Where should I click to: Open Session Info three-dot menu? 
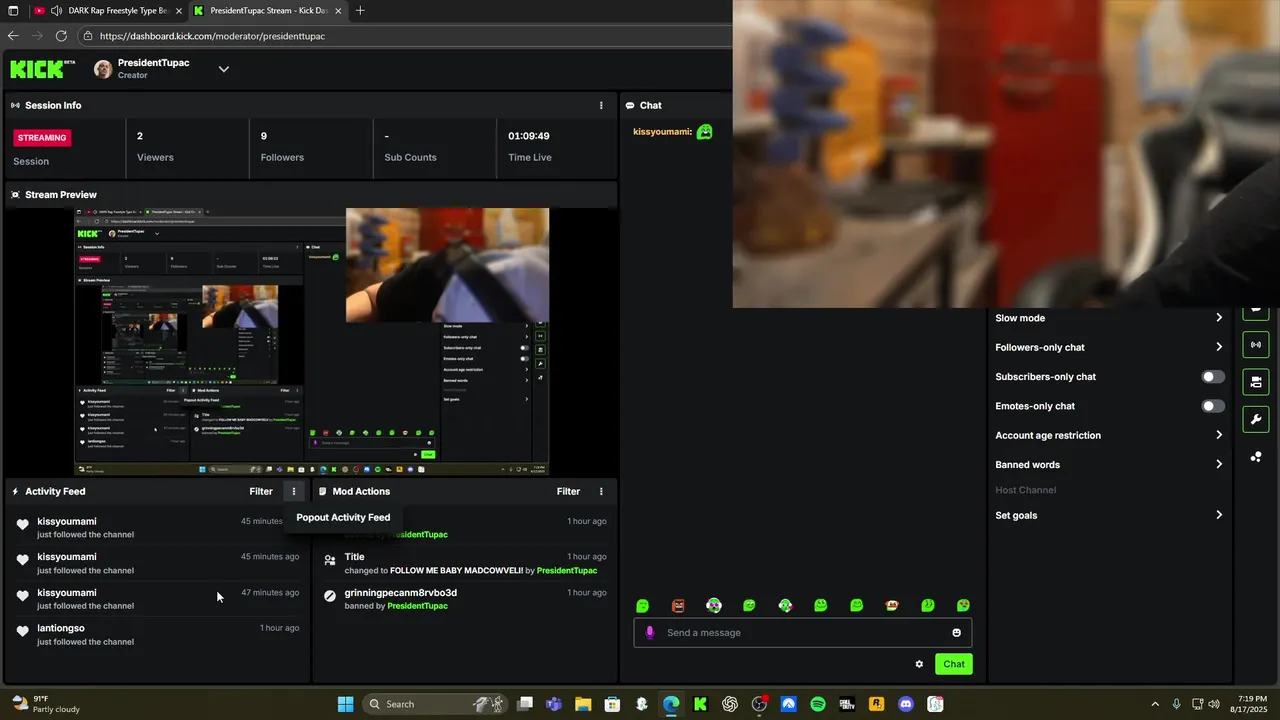click(x=601, y=105)
